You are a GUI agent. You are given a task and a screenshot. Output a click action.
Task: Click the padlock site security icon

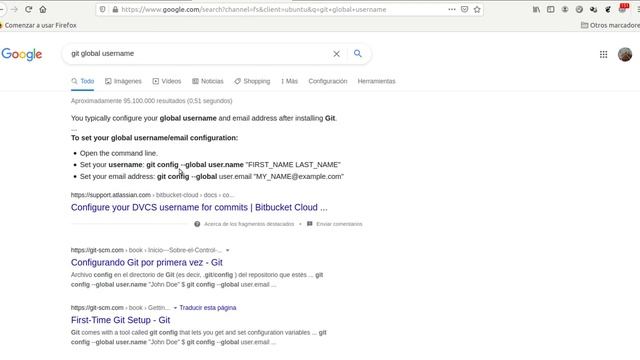[x=115, y=9]
